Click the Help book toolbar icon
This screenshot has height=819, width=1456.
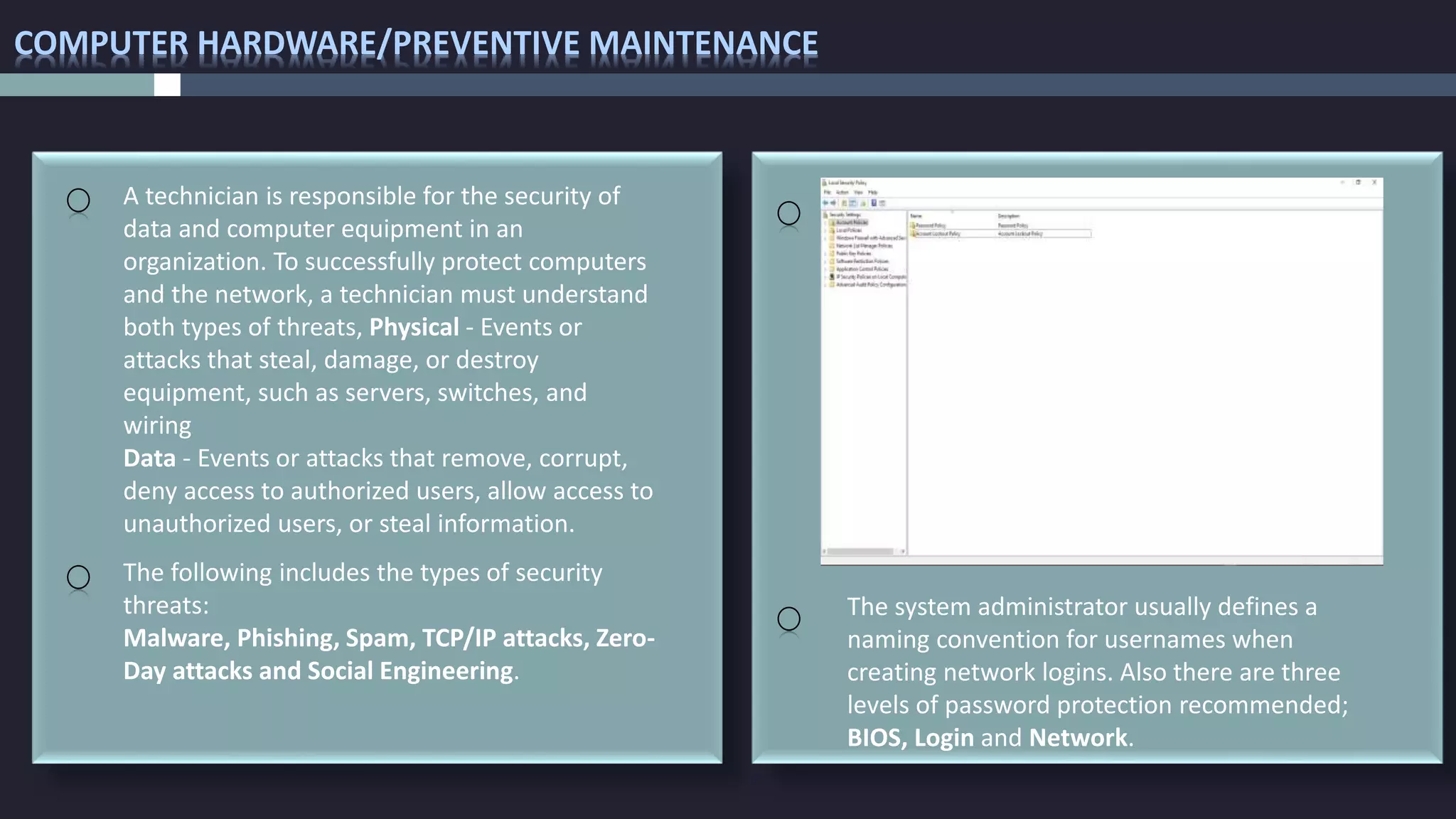874,203
